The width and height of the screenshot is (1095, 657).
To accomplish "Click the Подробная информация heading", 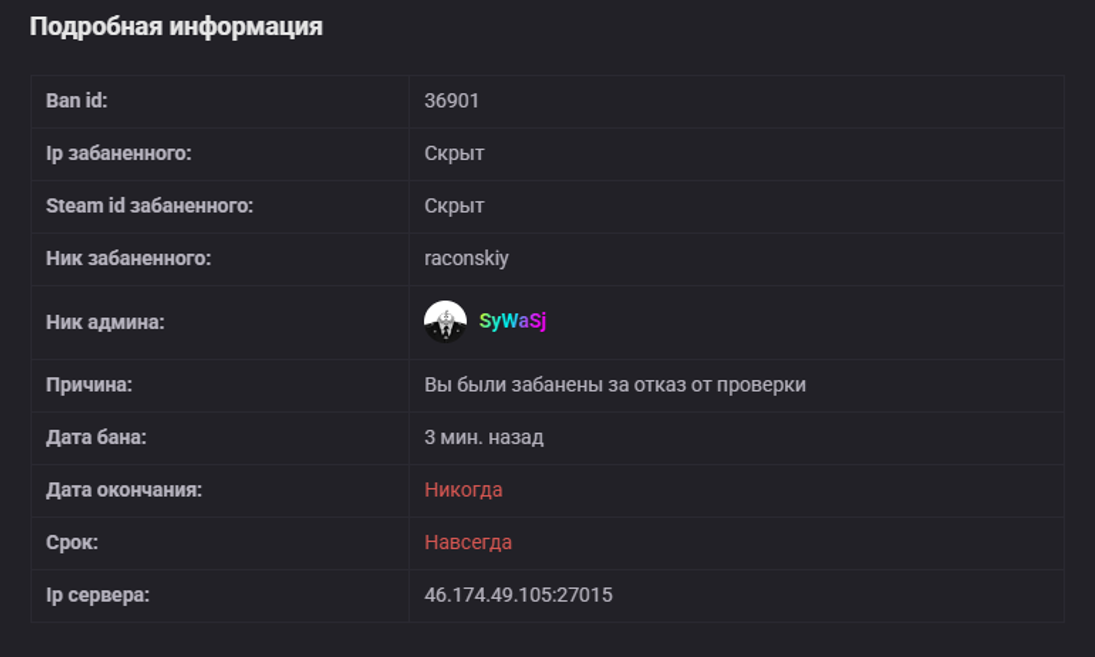I will point(176,27).
